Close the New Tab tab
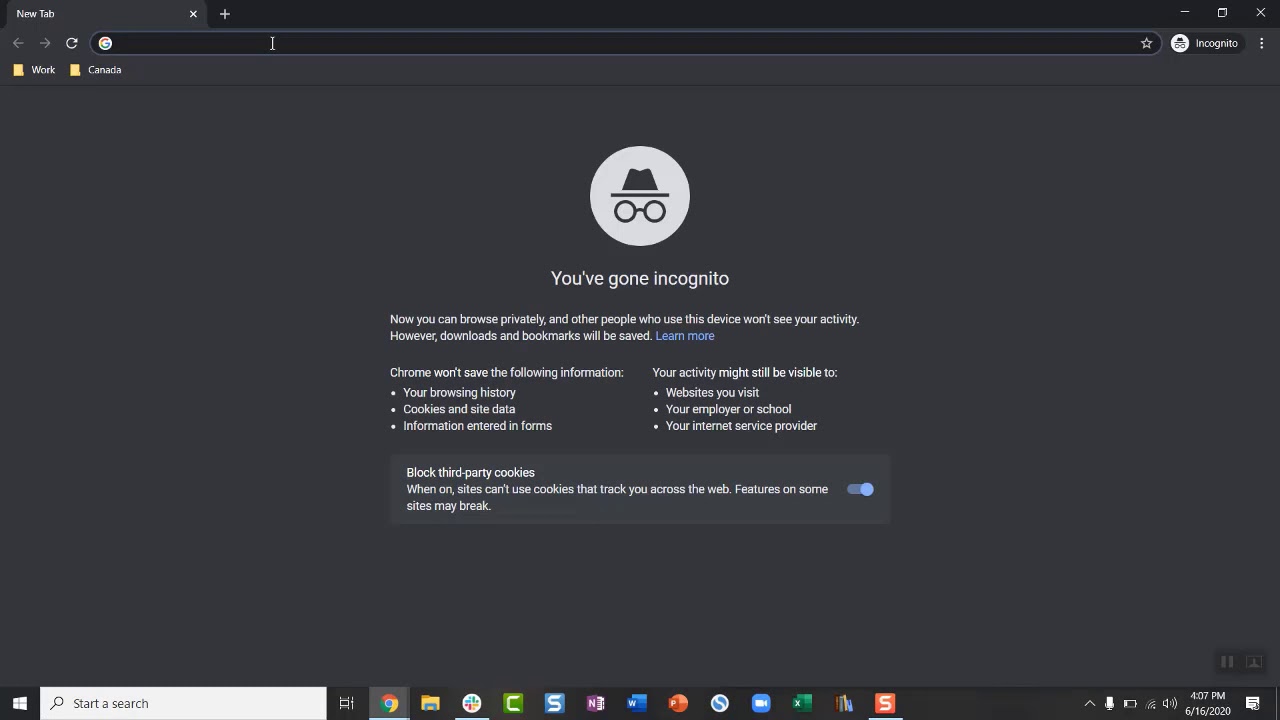The width and height of the screenshot is (1280, 720). (193, 14)
